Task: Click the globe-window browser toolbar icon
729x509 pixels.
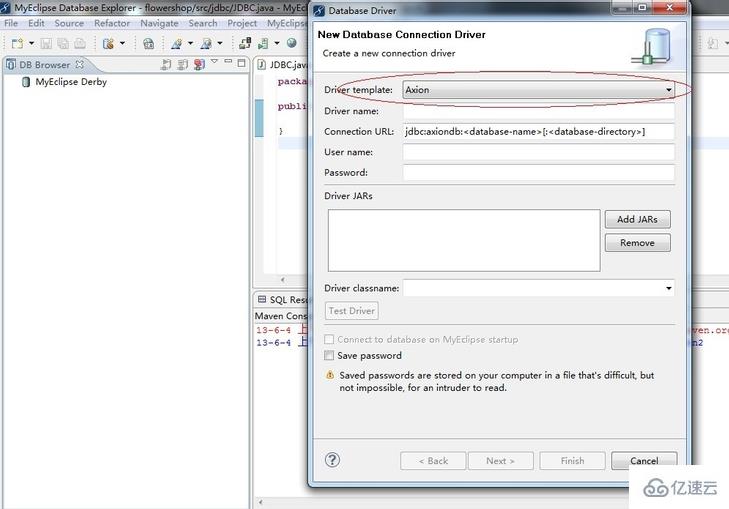Action: [148, 44]
